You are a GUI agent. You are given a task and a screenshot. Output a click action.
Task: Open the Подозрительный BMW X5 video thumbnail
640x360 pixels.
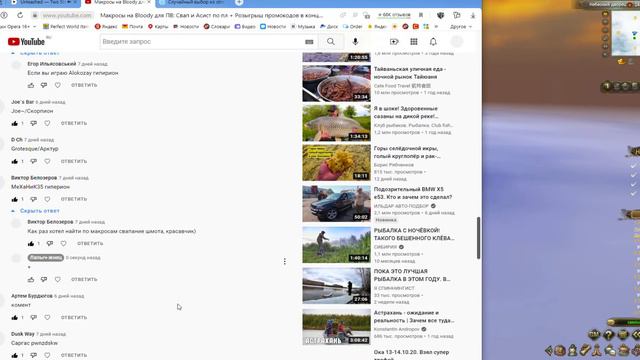point(336,203)
